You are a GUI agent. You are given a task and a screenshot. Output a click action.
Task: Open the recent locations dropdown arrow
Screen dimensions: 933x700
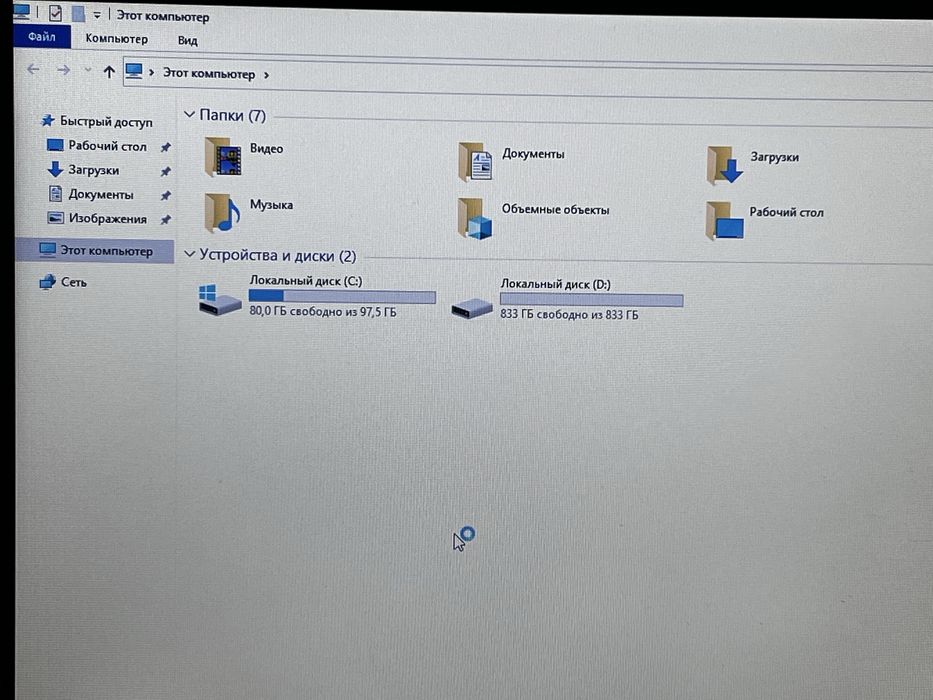87,70
